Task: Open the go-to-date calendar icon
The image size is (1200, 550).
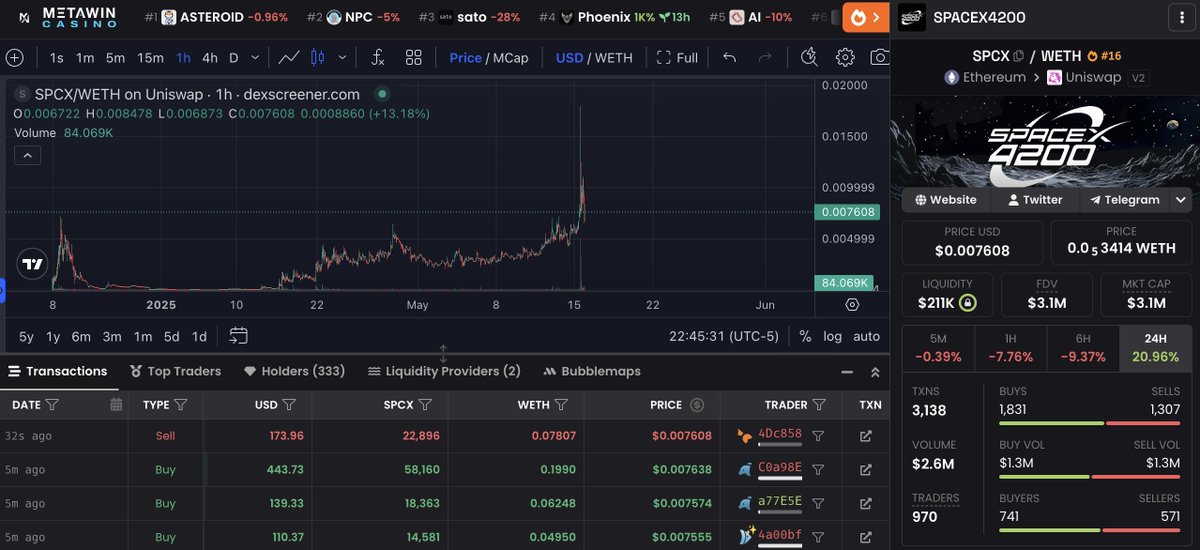Action: 238,336
